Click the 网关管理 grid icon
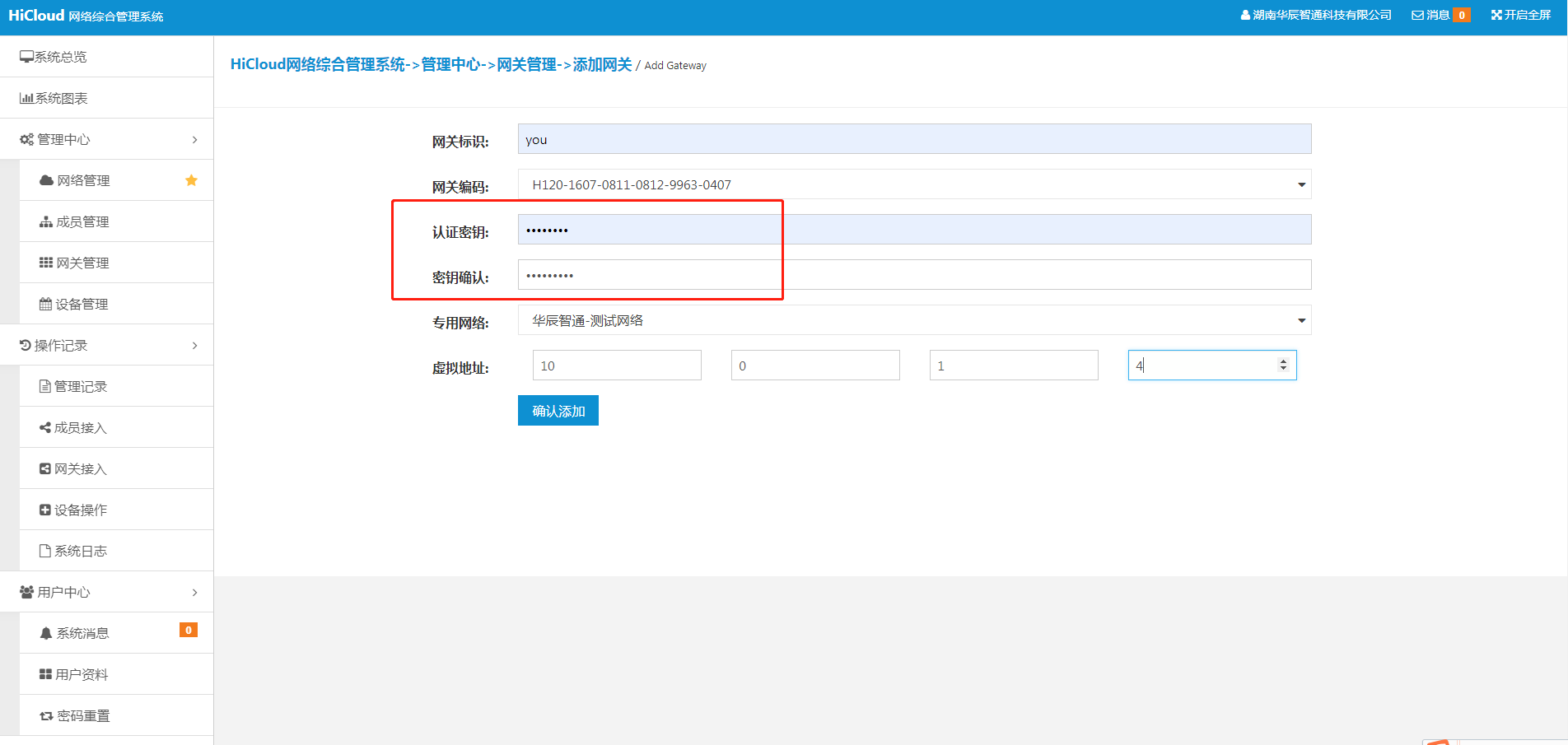 click(46, 263)
